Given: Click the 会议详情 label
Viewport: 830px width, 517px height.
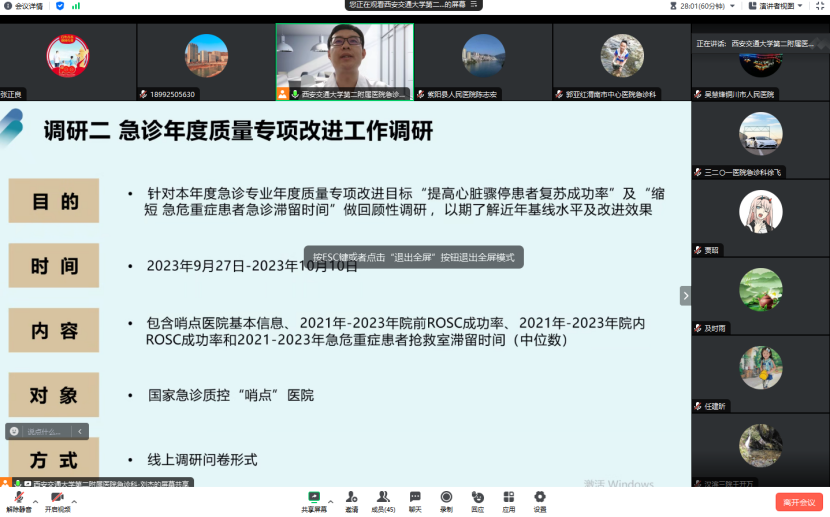Looking at the screenshot, I should coord(29,6).
